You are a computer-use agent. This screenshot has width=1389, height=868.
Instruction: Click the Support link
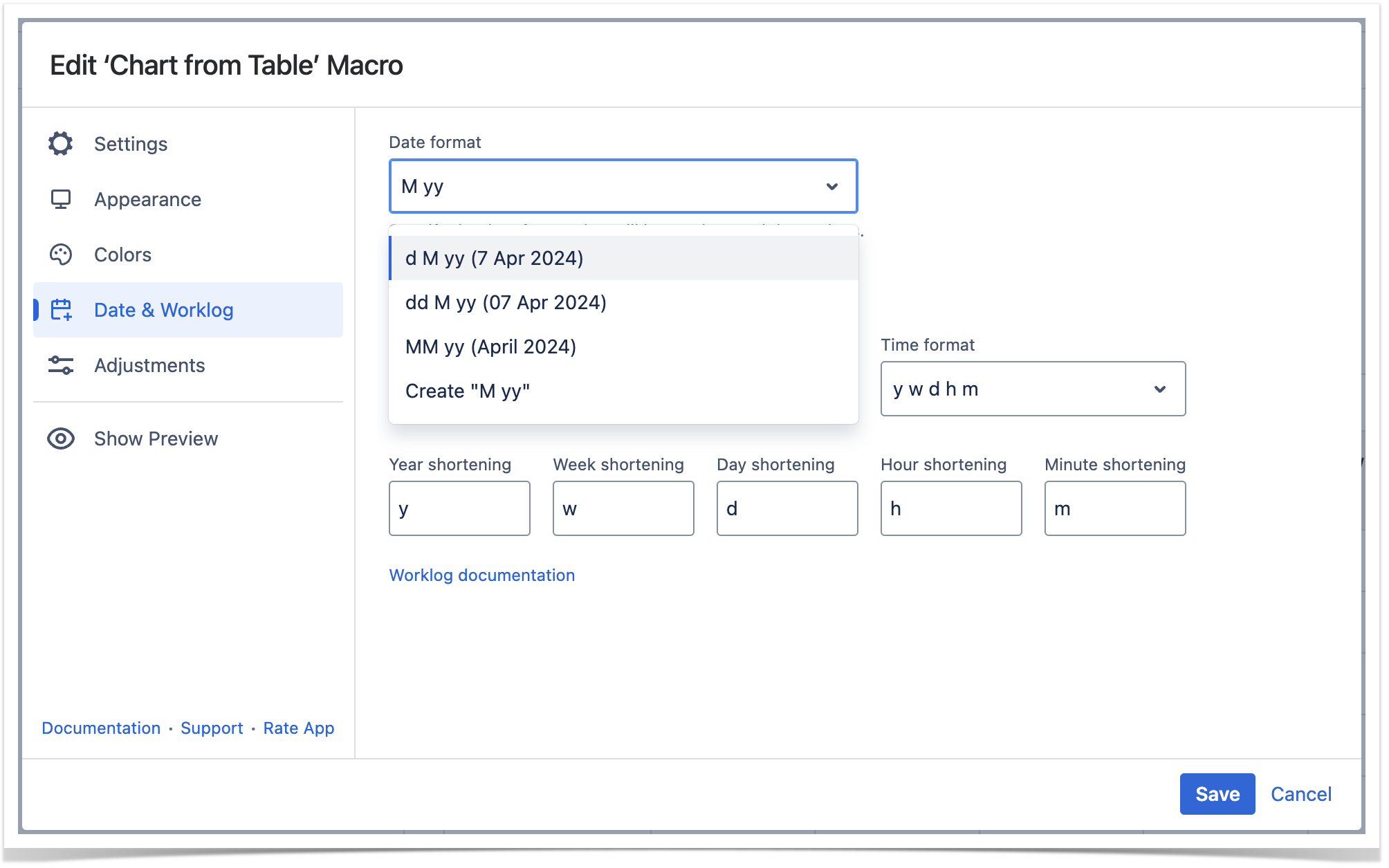tap(212, 728)
